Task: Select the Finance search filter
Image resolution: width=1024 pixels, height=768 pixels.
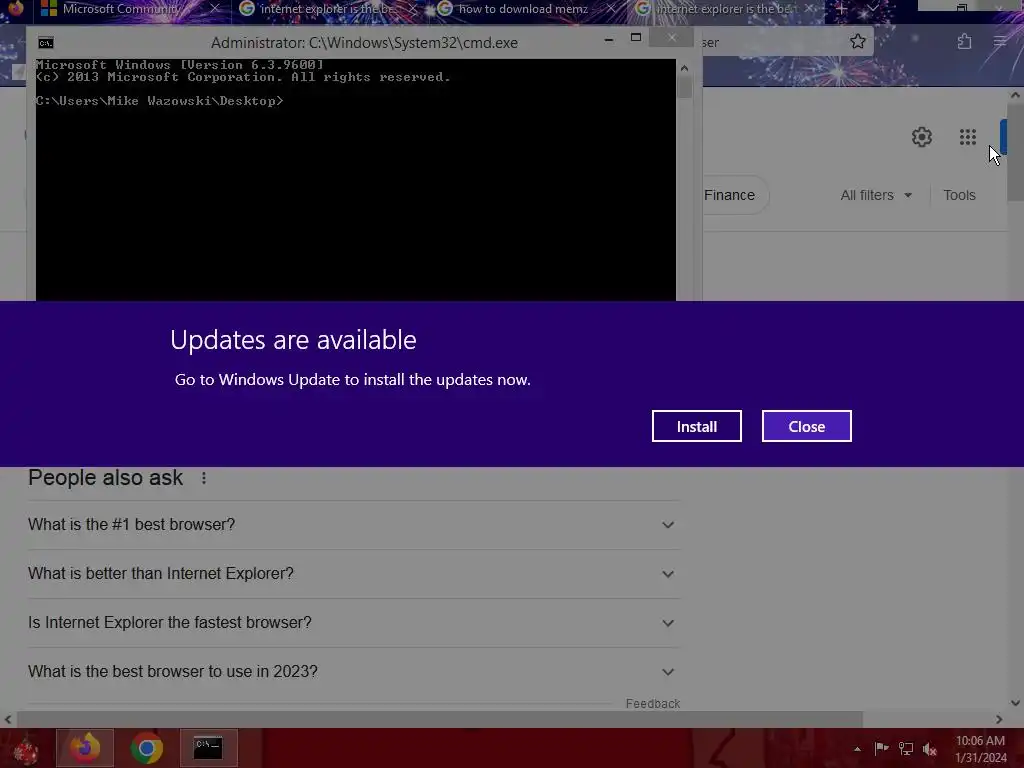Action: coord(729,195)
